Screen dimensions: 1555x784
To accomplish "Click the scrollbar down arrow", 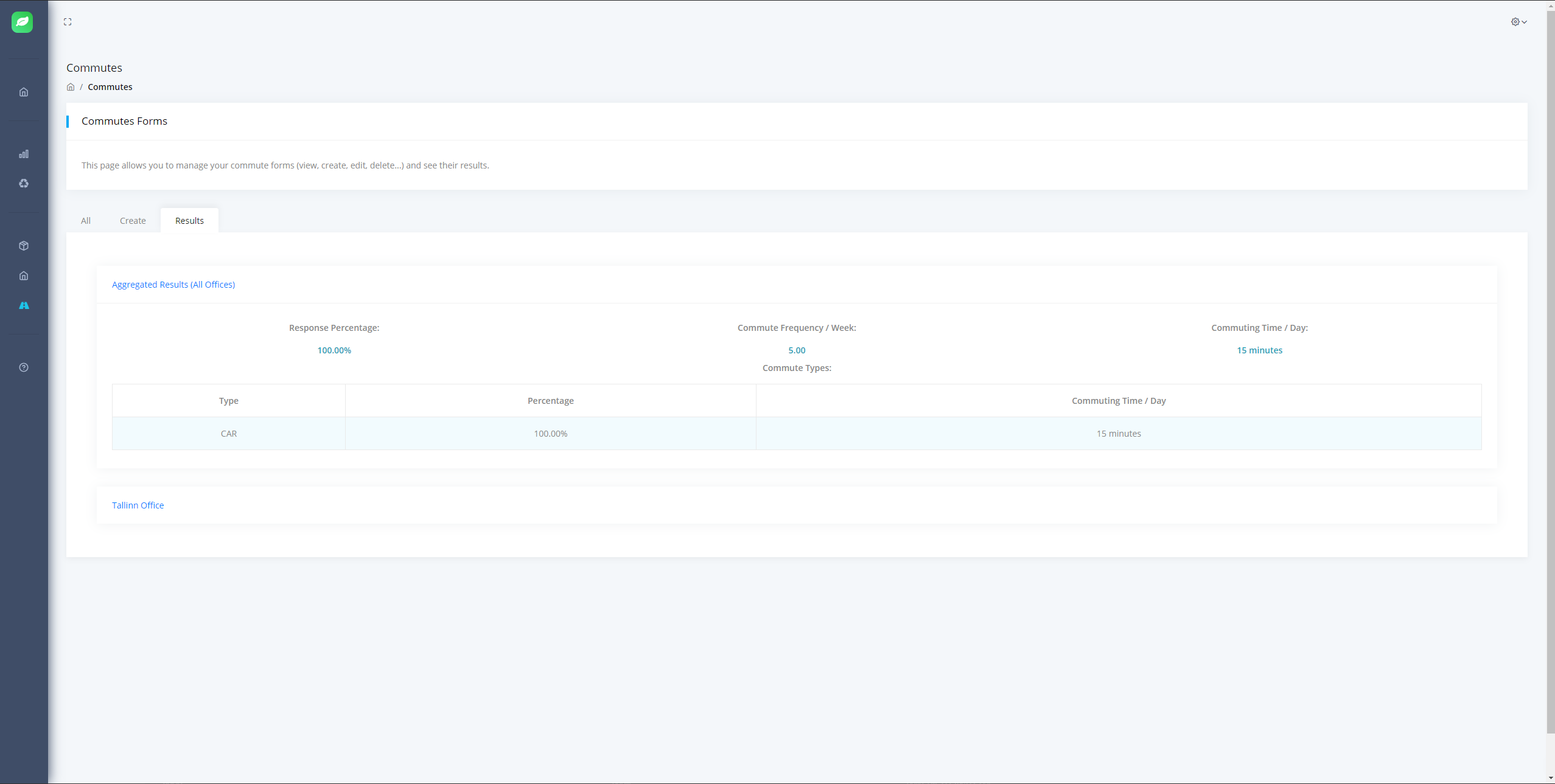I will point(1550,778).
